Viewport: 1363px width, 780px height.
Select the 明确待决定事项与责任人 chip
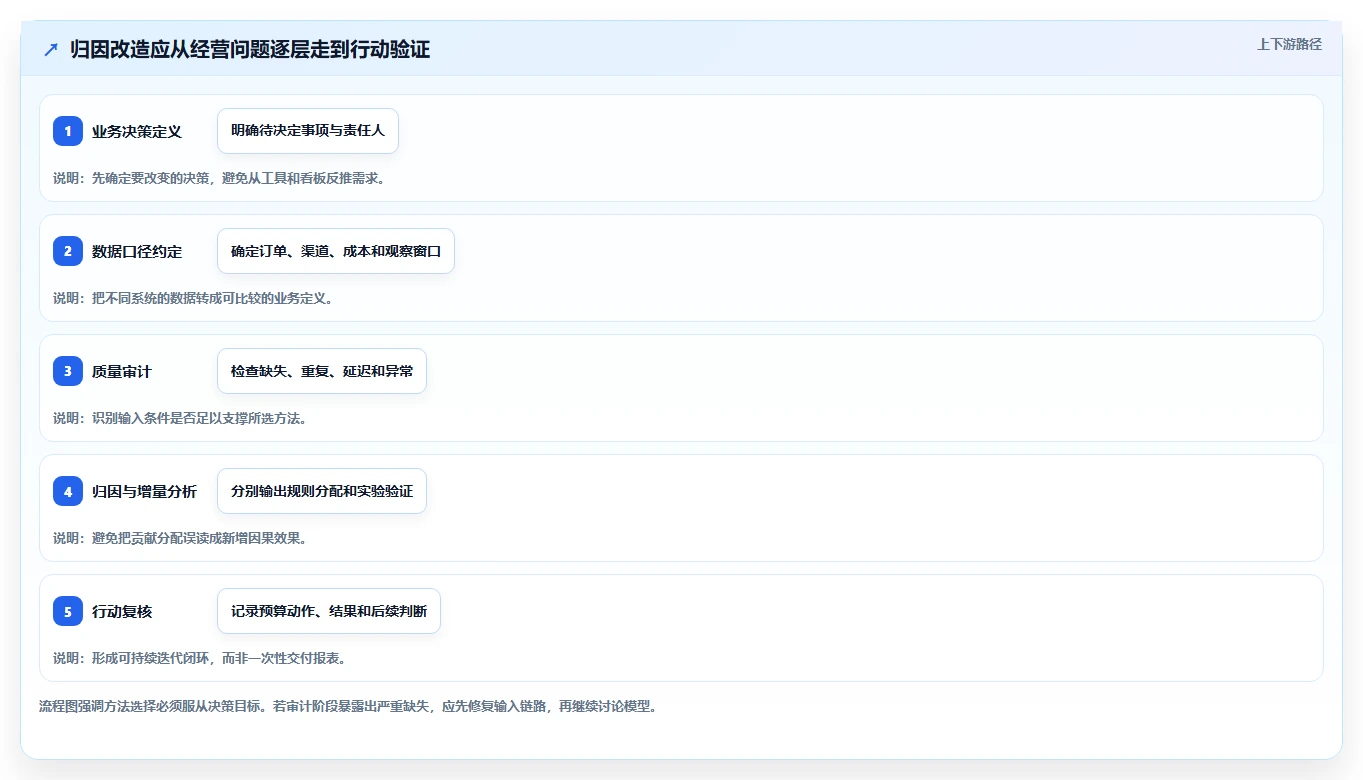(308, 131)
